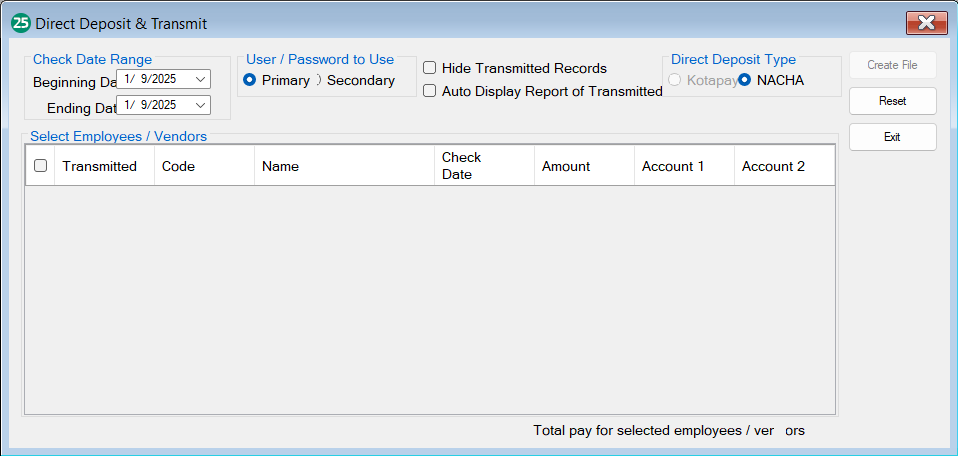The height and width of the screenshot is (456, 958).
Task: Close the Direct Deposit & Transmit window
Action: coord(926,22)
